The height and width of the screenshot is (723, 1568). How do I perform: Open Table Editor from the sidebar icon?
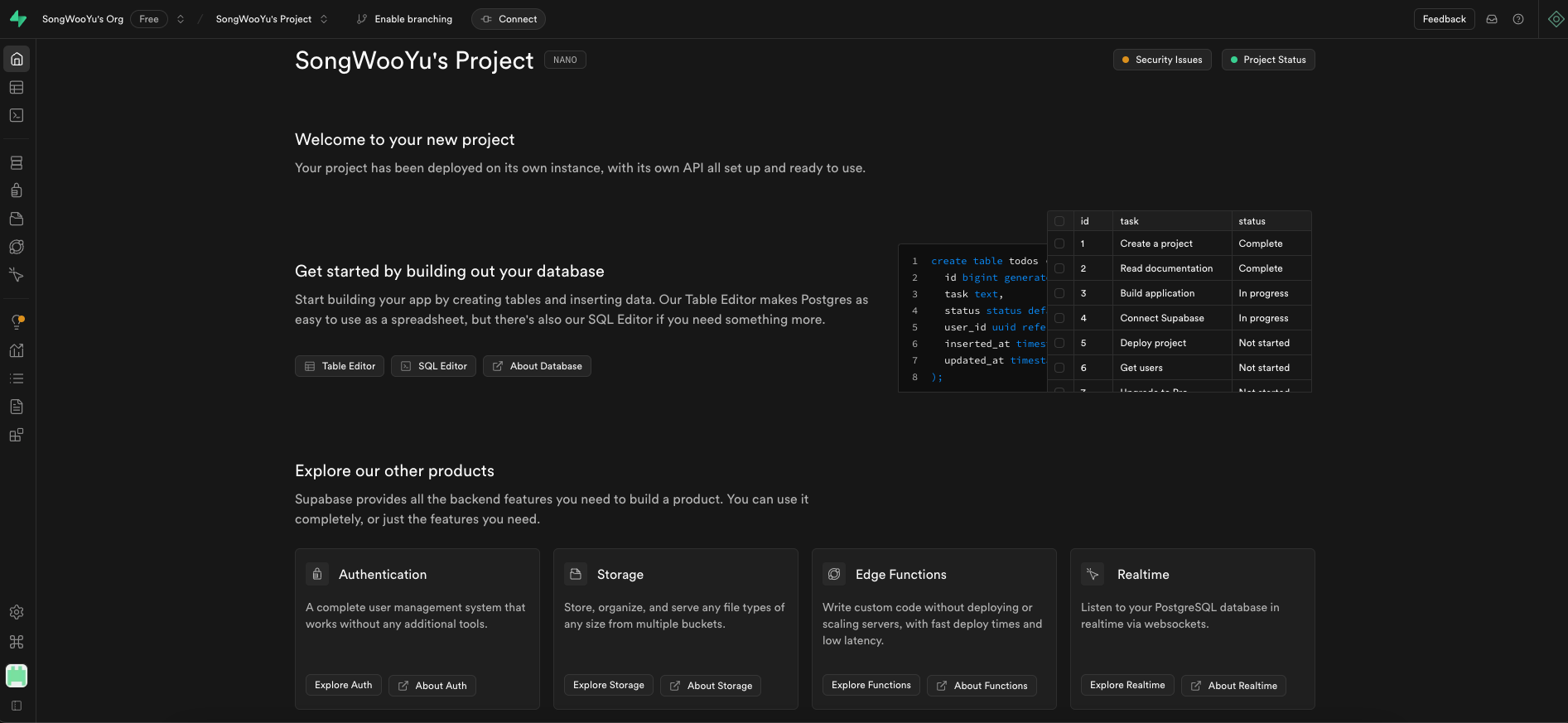[x=17, y=88]
